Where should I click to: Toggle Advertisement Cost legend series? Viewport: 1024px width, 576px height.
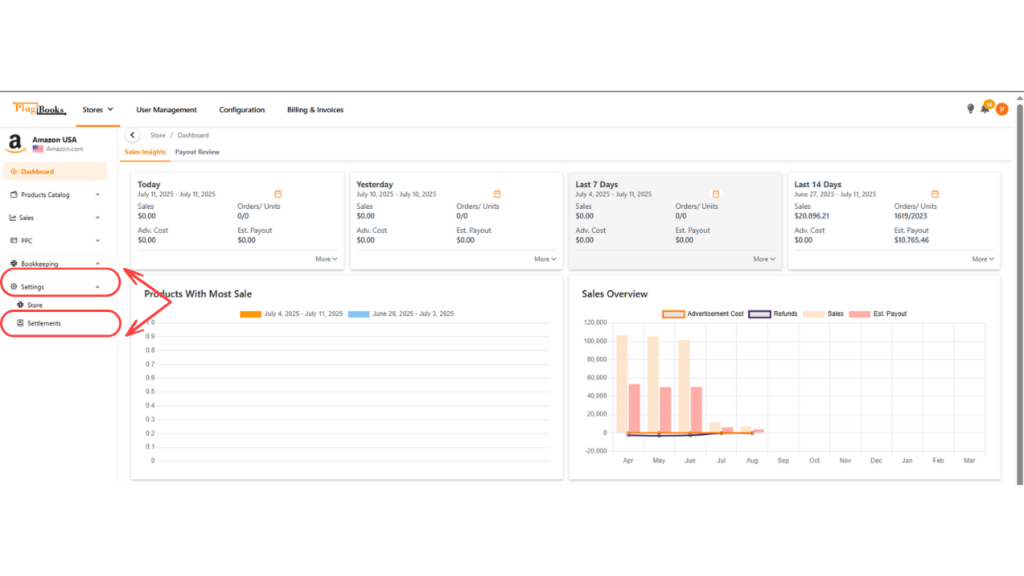(703, 314)
